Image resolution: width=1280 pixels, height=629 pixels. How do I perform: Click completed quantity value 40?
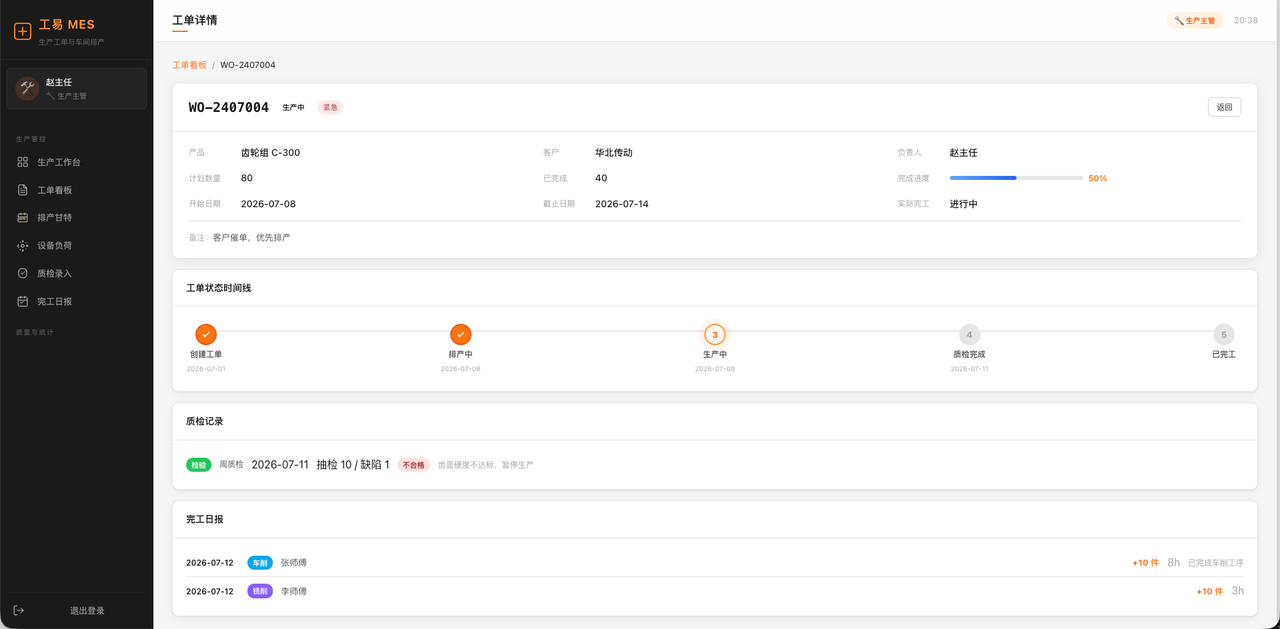[x=601, y=178]
